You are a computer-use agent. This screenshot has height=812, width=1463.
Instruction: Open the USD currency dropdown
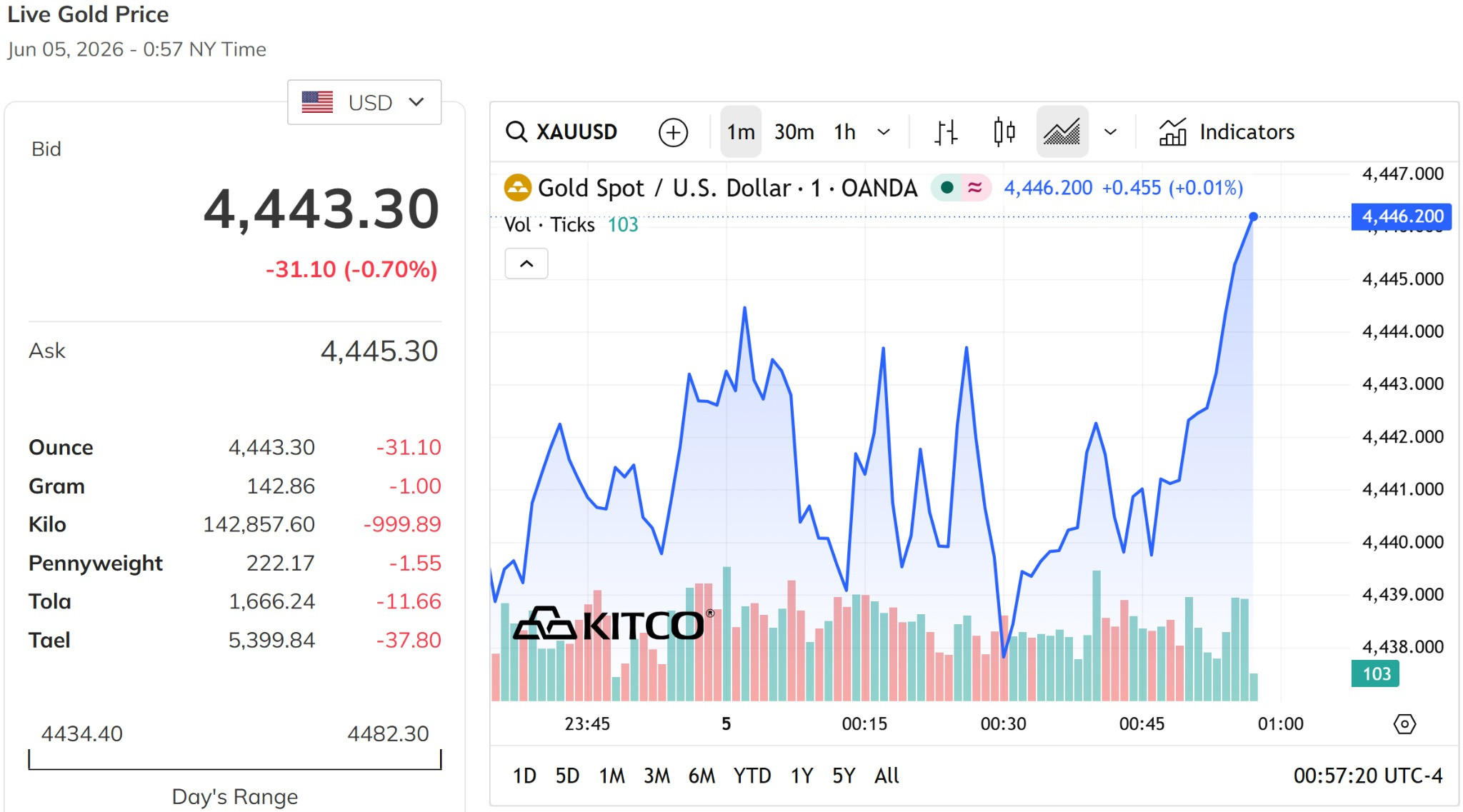[x=364, y=102]
